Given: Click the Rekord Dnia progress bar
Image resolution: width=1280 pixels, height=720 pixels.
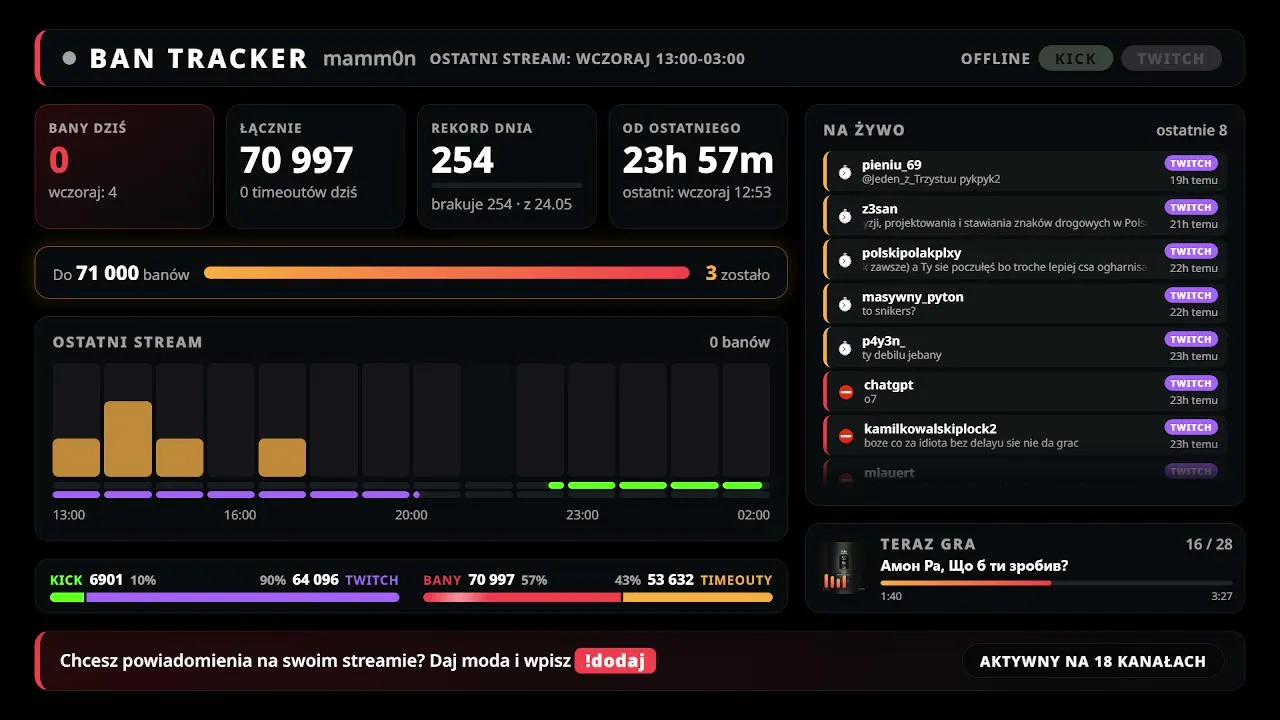Looking at the screenshot, I should 506,185.
